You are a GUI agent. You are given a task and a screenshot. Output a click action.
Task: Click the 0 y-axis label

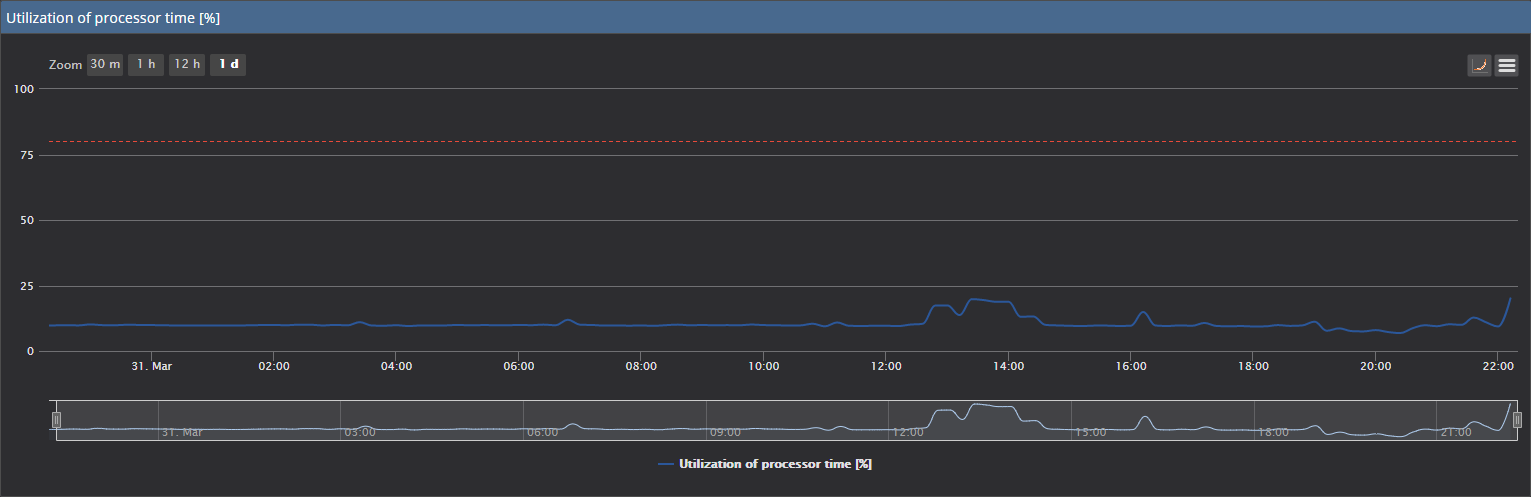pos(31,351)
